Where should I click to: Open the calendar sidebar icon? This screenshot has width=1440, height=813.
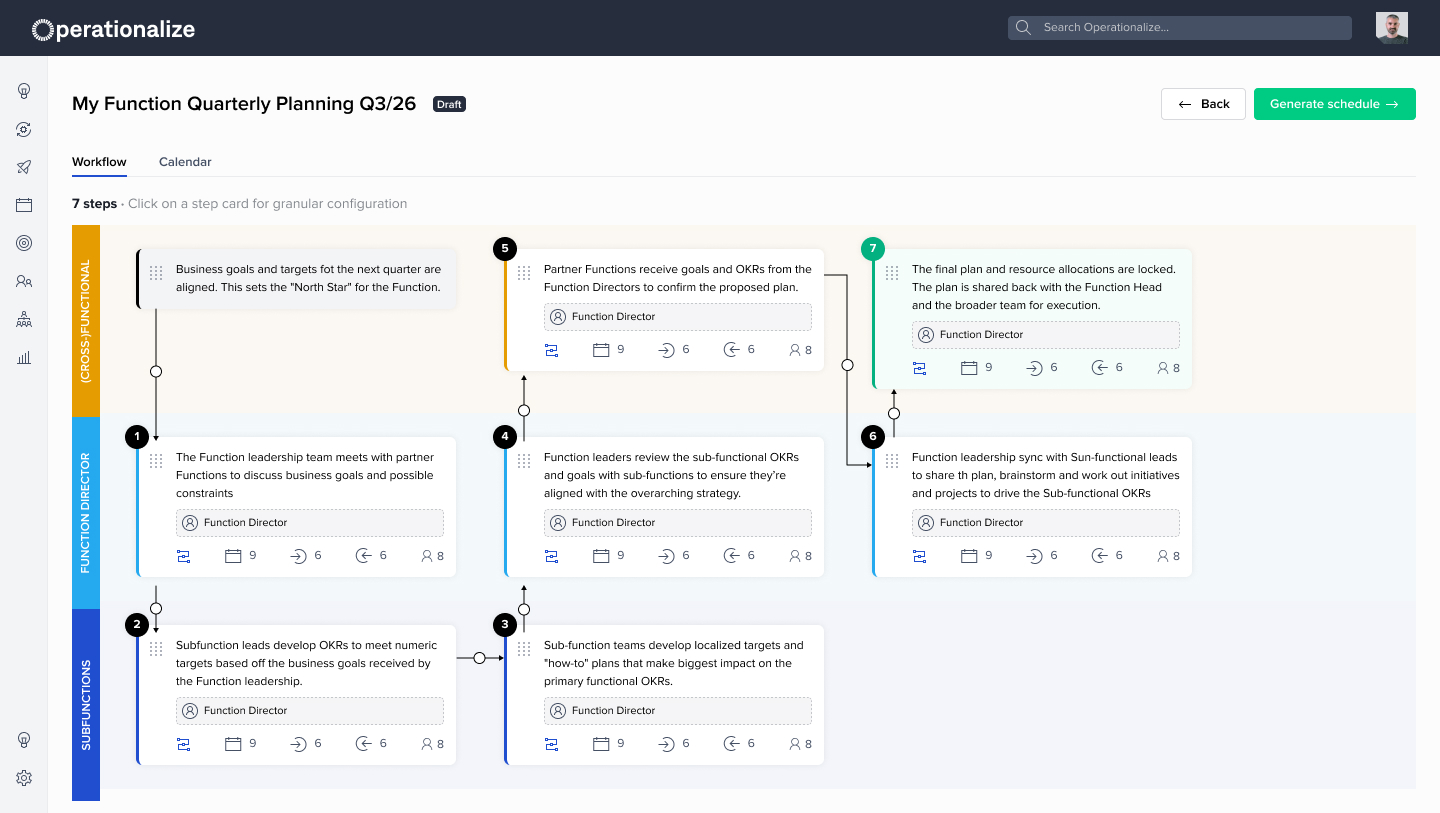pyautogui.click(x=24, y=205)
